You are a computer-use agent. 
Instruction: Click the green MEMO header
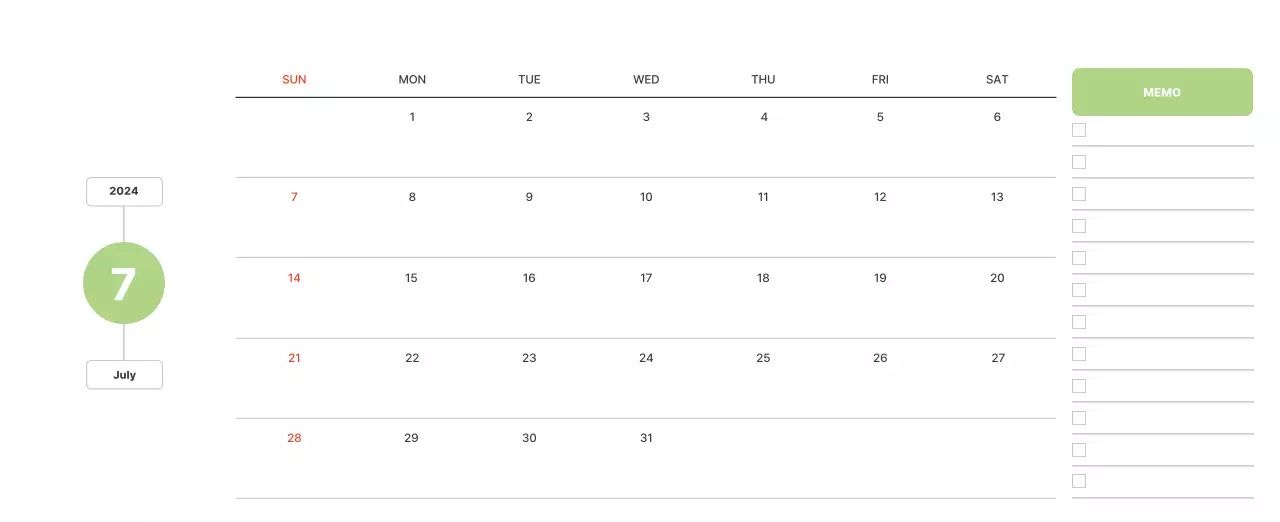point(1162,92)
